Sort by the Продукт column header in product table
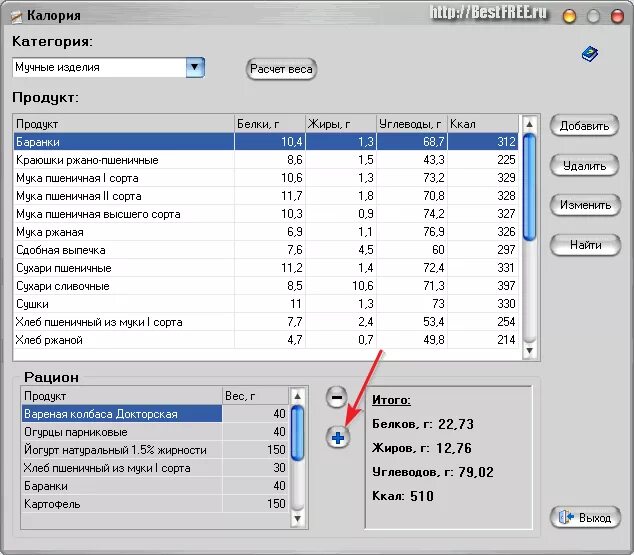The width and height of the screenshot is (634, 555). click(124, 124)
